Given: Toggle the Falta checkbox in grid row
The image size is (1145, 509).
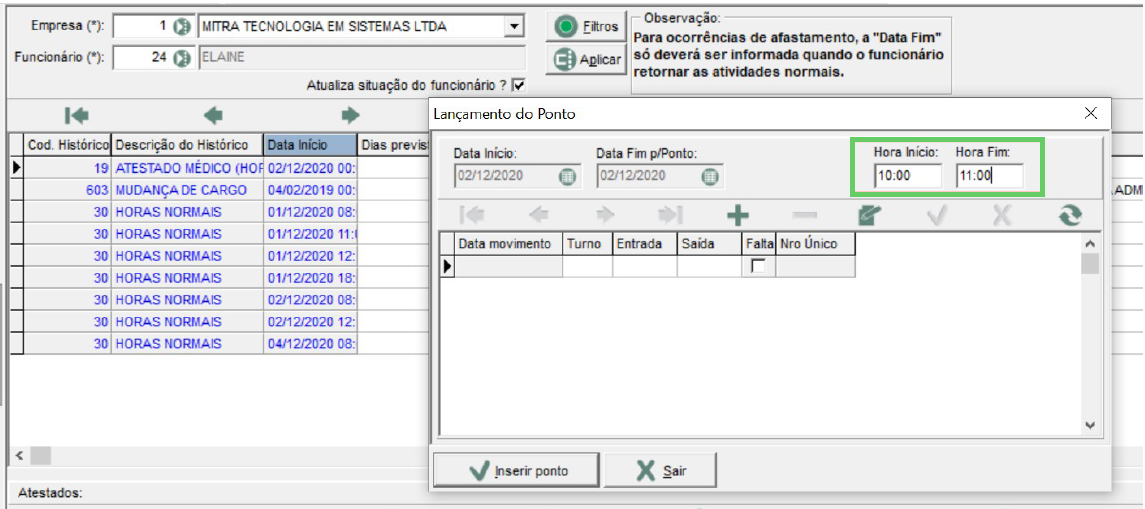Looking at the screenshot, I should [x=758, y=267].
